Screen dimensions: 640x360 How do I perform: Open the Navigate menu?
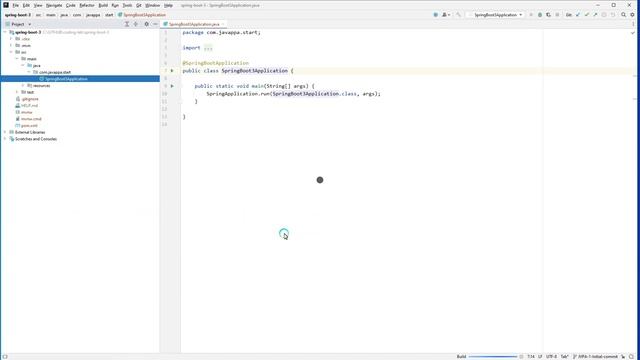[53, 5]
